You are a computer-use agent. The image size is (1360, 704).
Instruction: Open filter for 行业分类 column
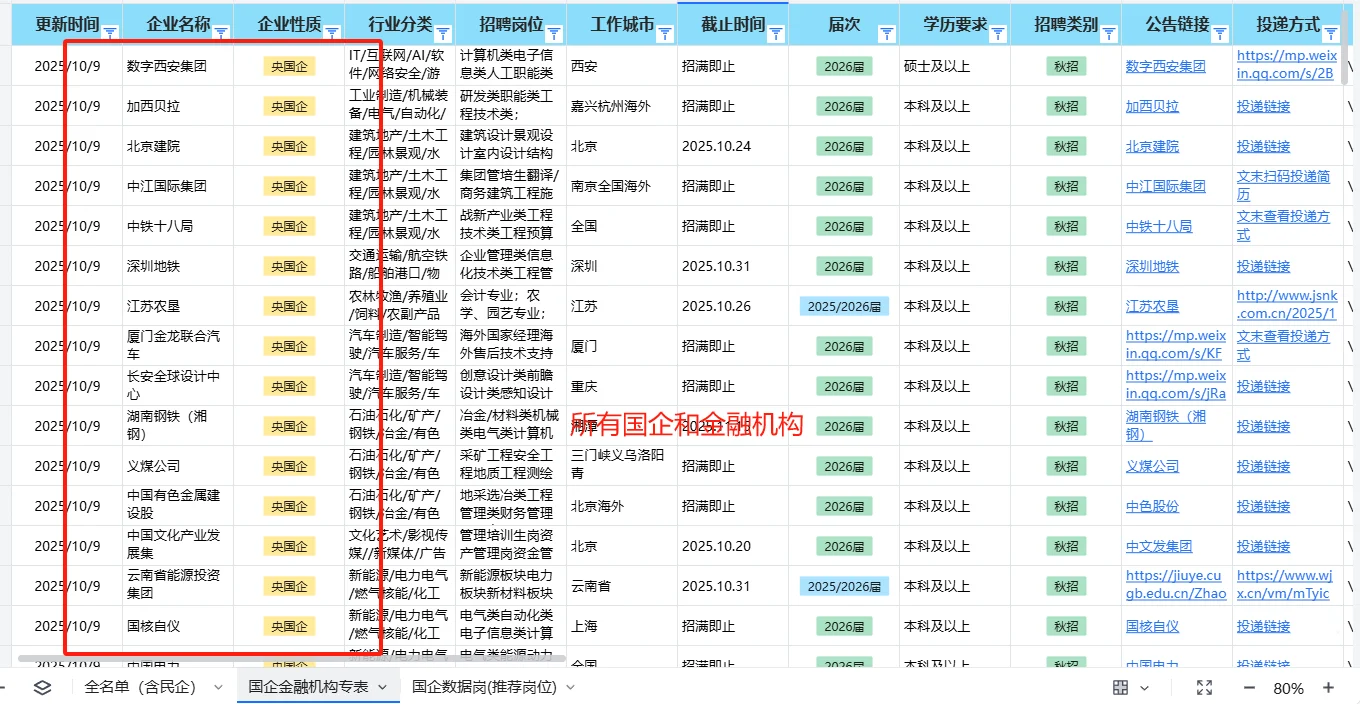click(443, 33)
